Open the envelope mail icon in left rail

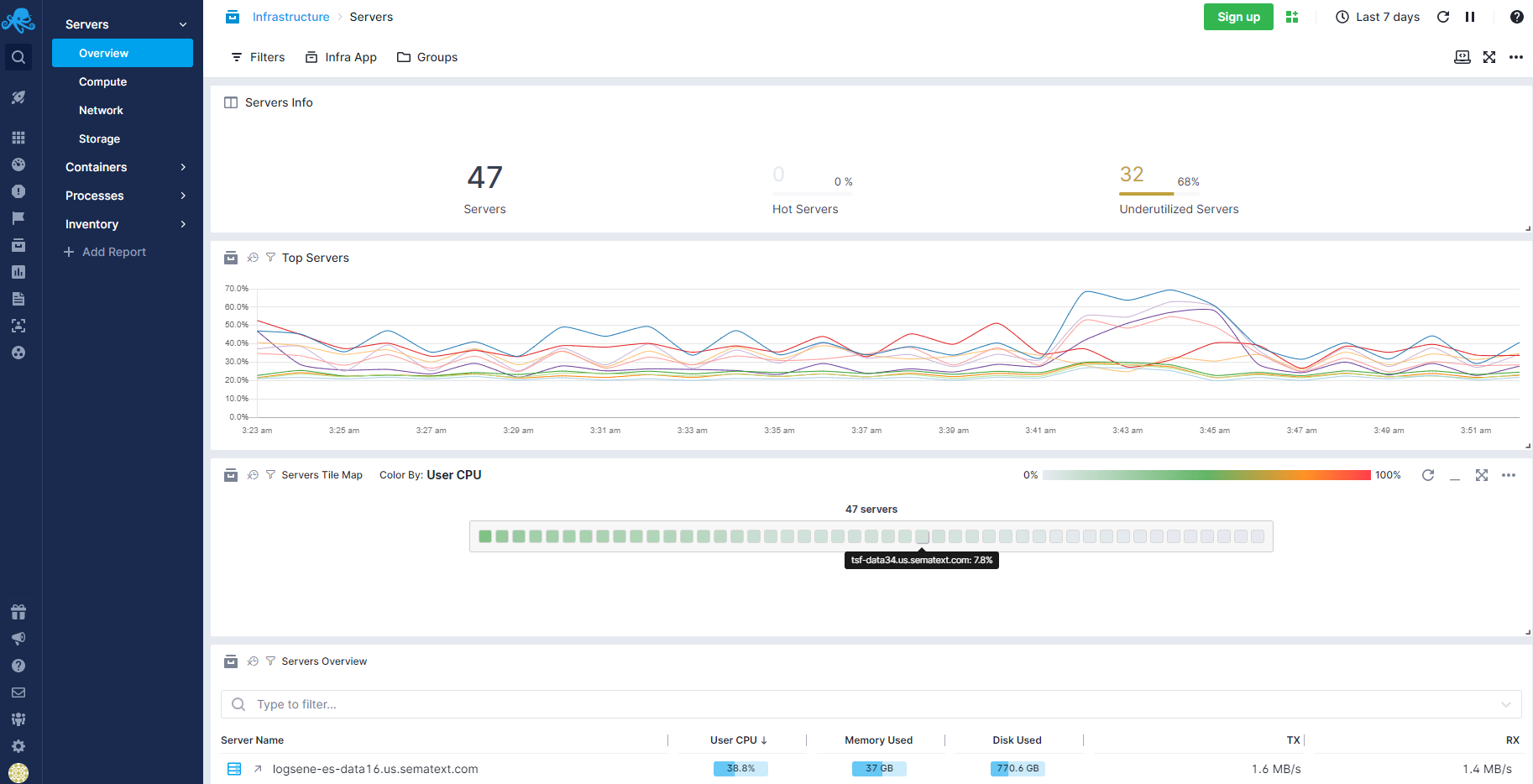click(18, 693)
